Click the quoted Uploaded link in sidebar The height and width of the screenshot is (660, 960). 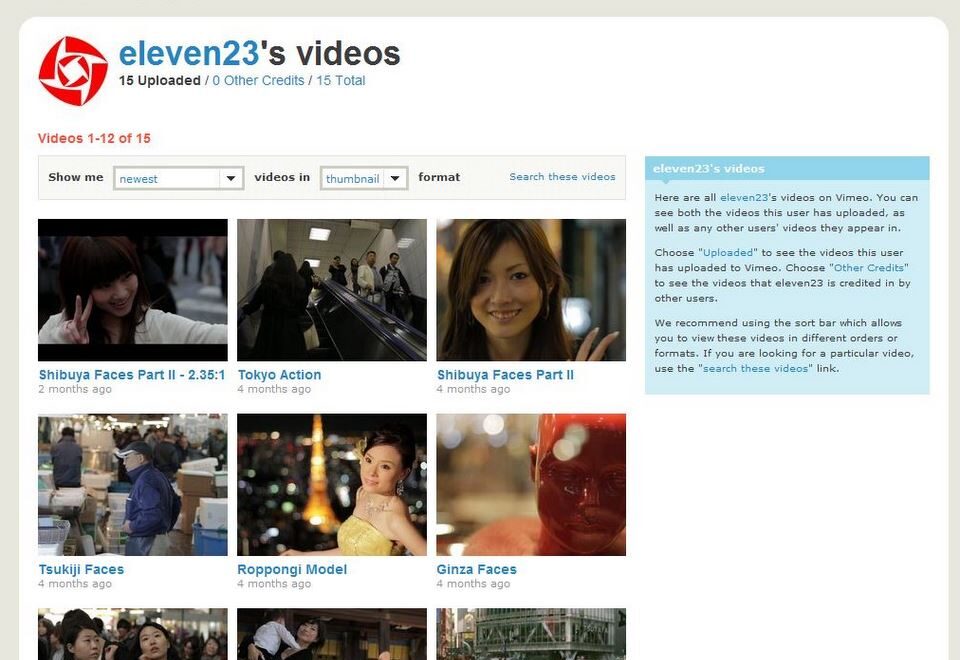(x=728, y=252)
